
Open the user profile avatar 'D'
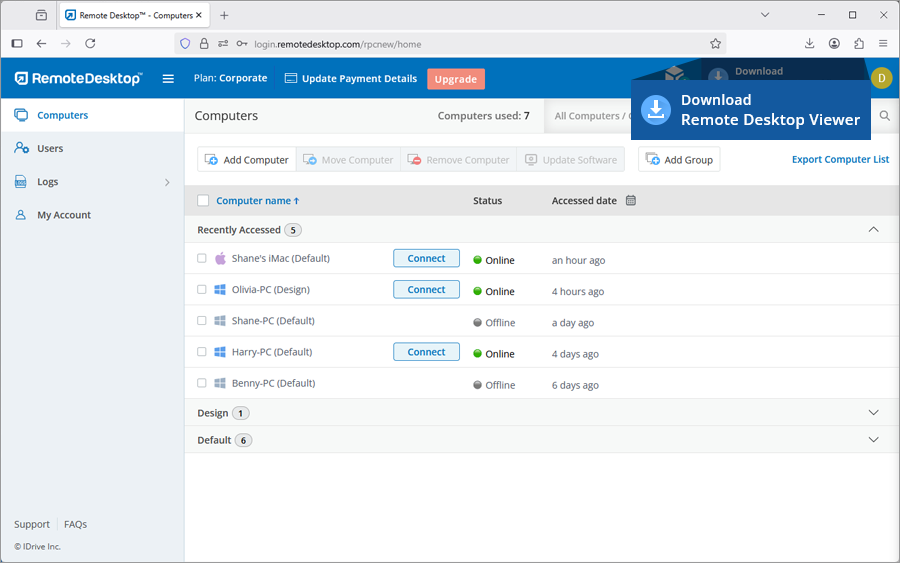coord(881,78)
